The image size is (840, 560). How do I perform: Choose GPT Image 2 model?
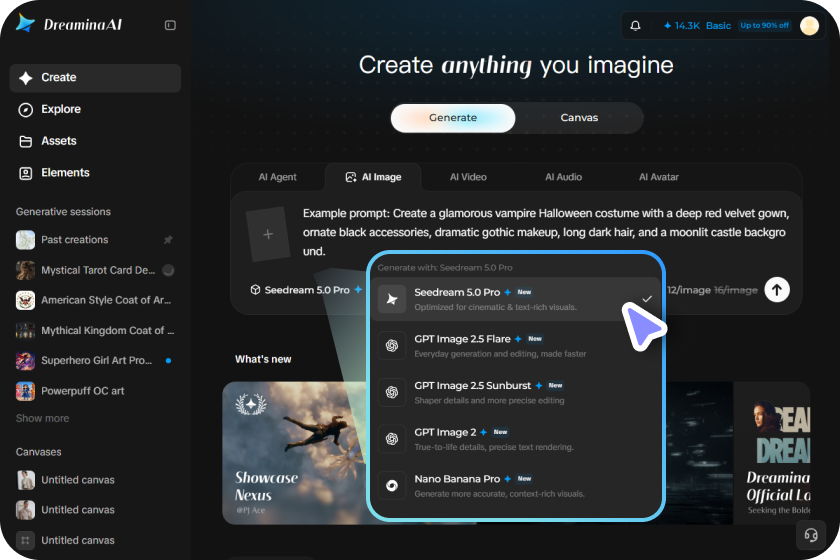point(515,439)
